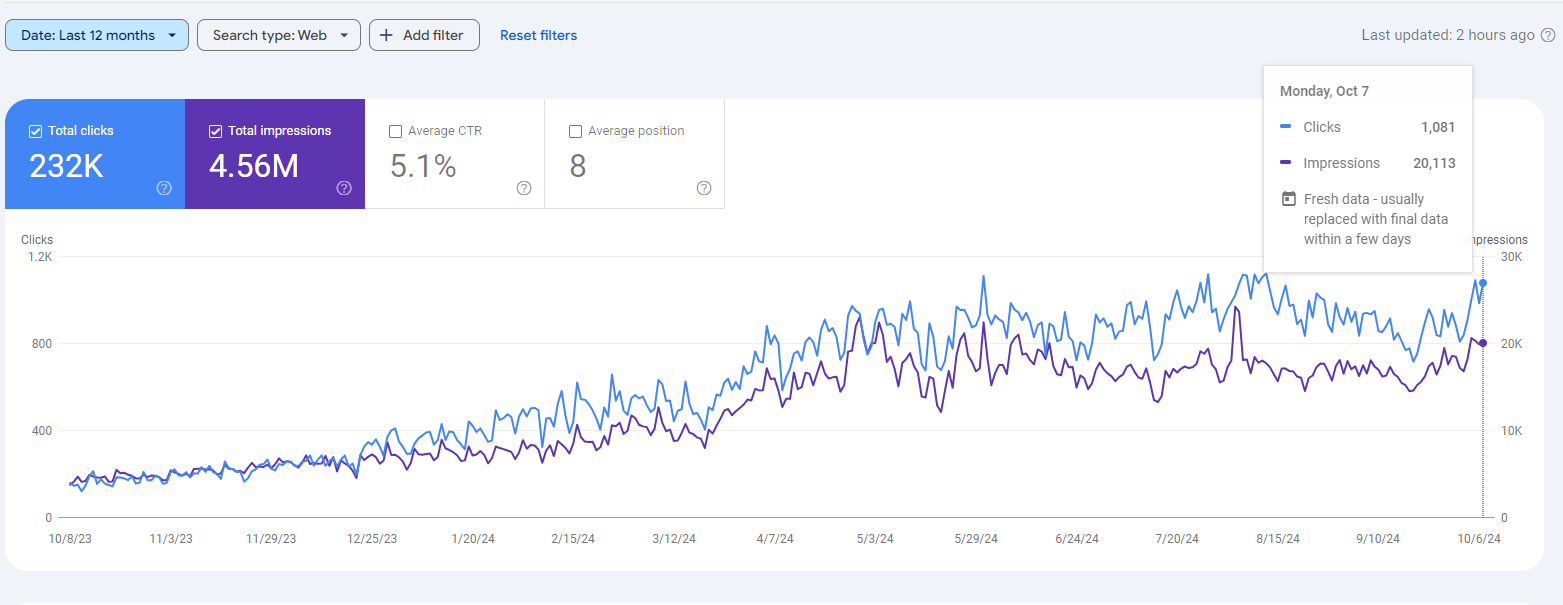The height and width of the screenshot is (605, 1563).
Task: Uncheck the Total clicks checkbox
Action: [x=36, y=131]
